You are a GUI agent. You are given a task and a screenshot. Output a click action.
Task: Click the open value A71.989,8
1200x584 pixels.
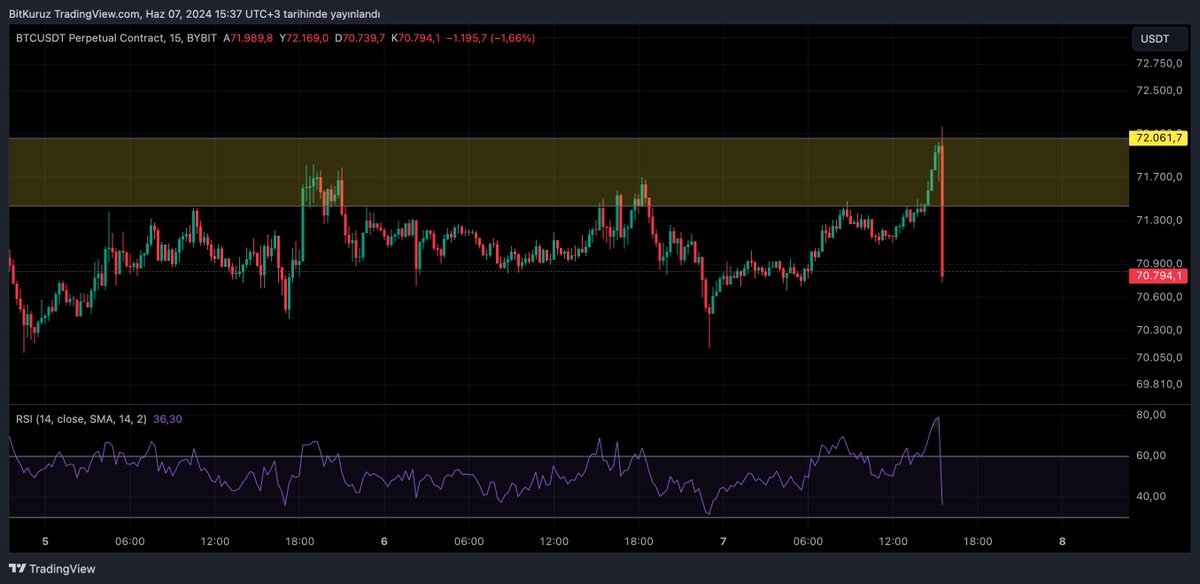[x=250, y=38]
